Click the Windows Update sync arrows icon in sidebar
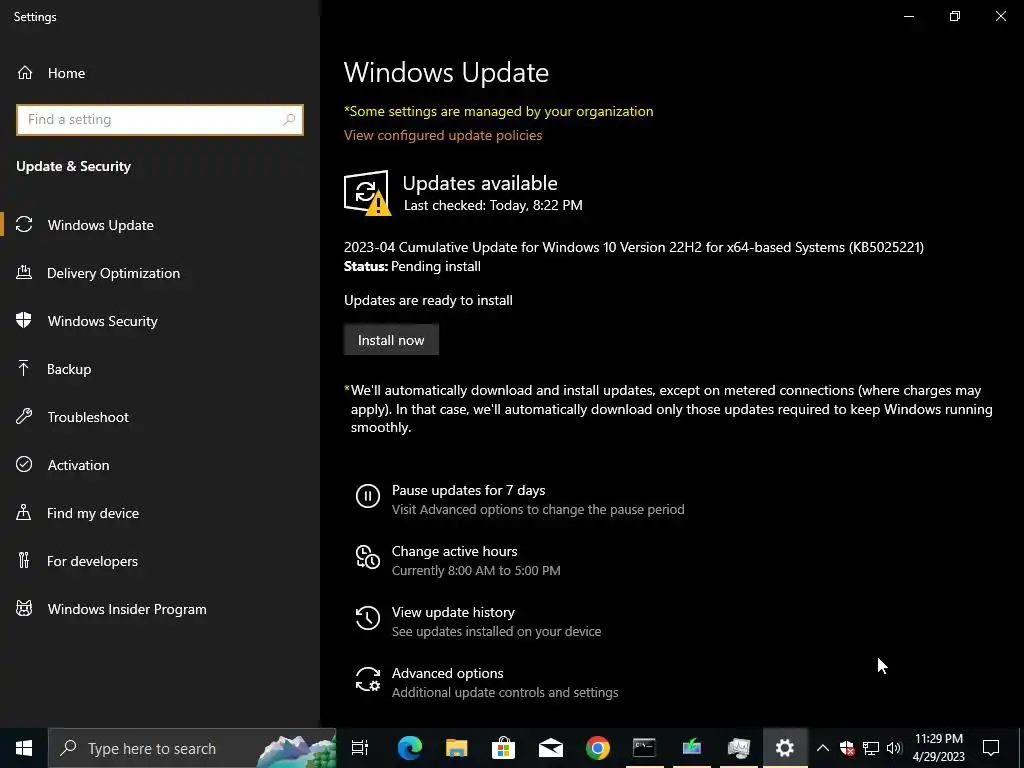Screen dimensions: 1024x768 [24, 225]
